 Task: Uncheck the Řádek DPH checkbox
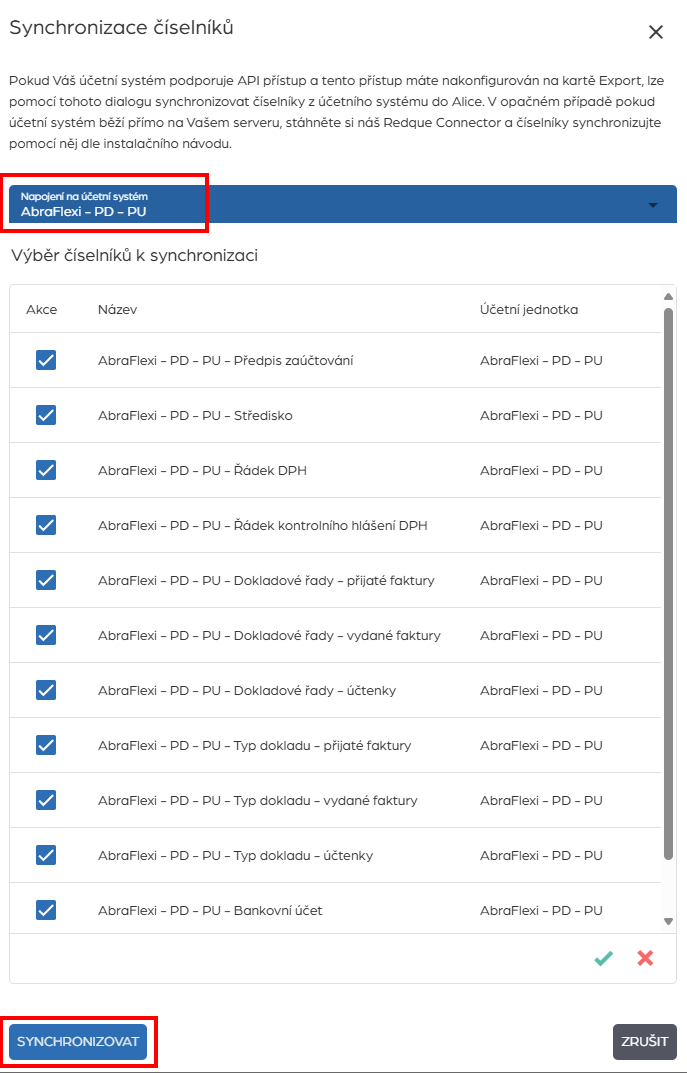[x=46, y=470]
